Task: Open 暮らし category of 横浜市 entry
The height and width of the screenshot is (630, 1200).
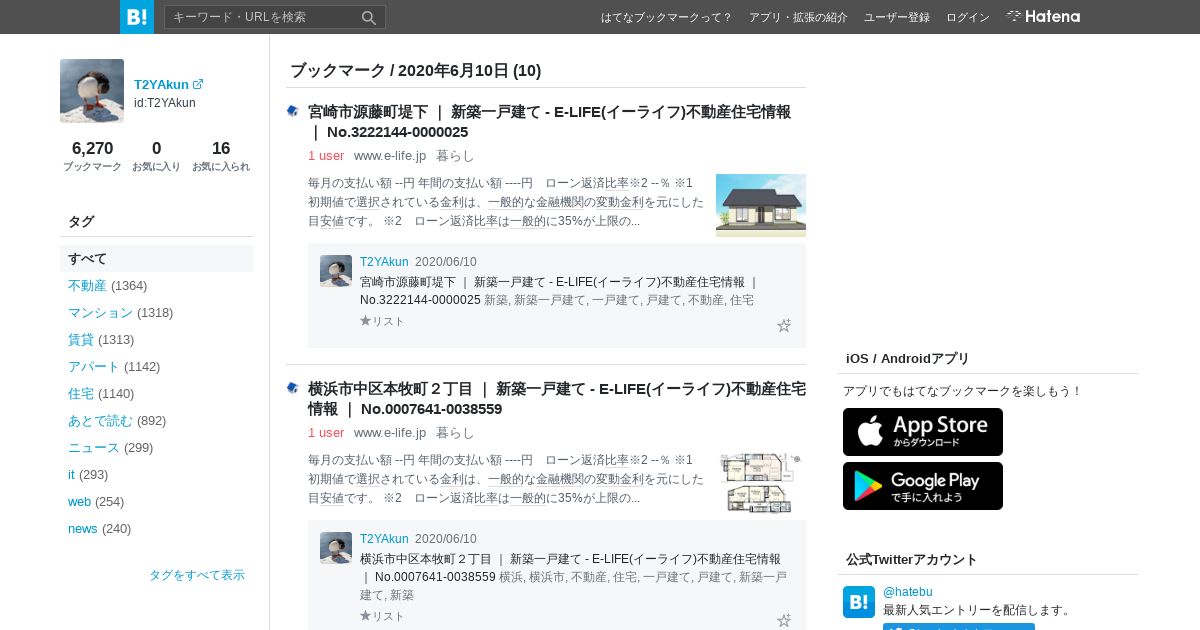Action: 455,432
